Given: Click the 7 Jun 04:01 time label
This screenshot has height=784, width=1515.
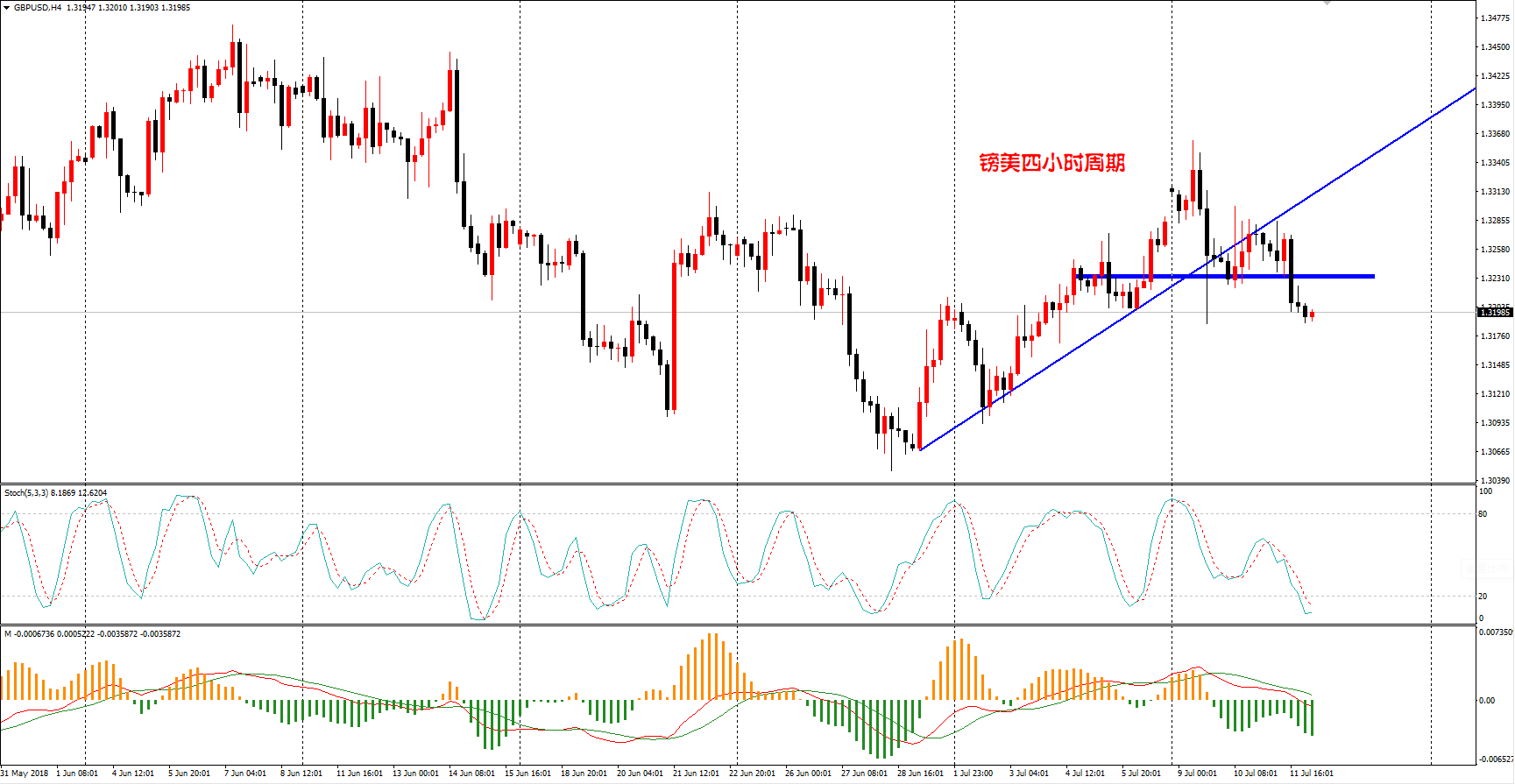Looking at the screenshot, I should click(245, 773).
